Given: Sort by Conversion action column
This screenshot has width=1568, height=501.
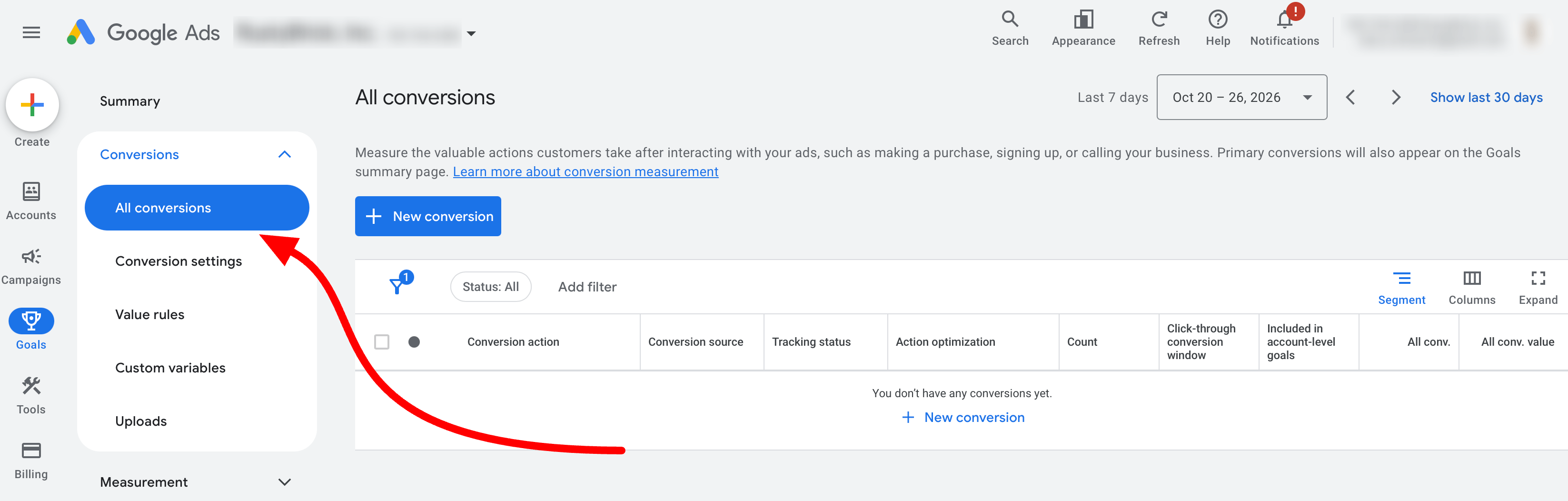Looking at the screenshot, I should tap(513, 342).
